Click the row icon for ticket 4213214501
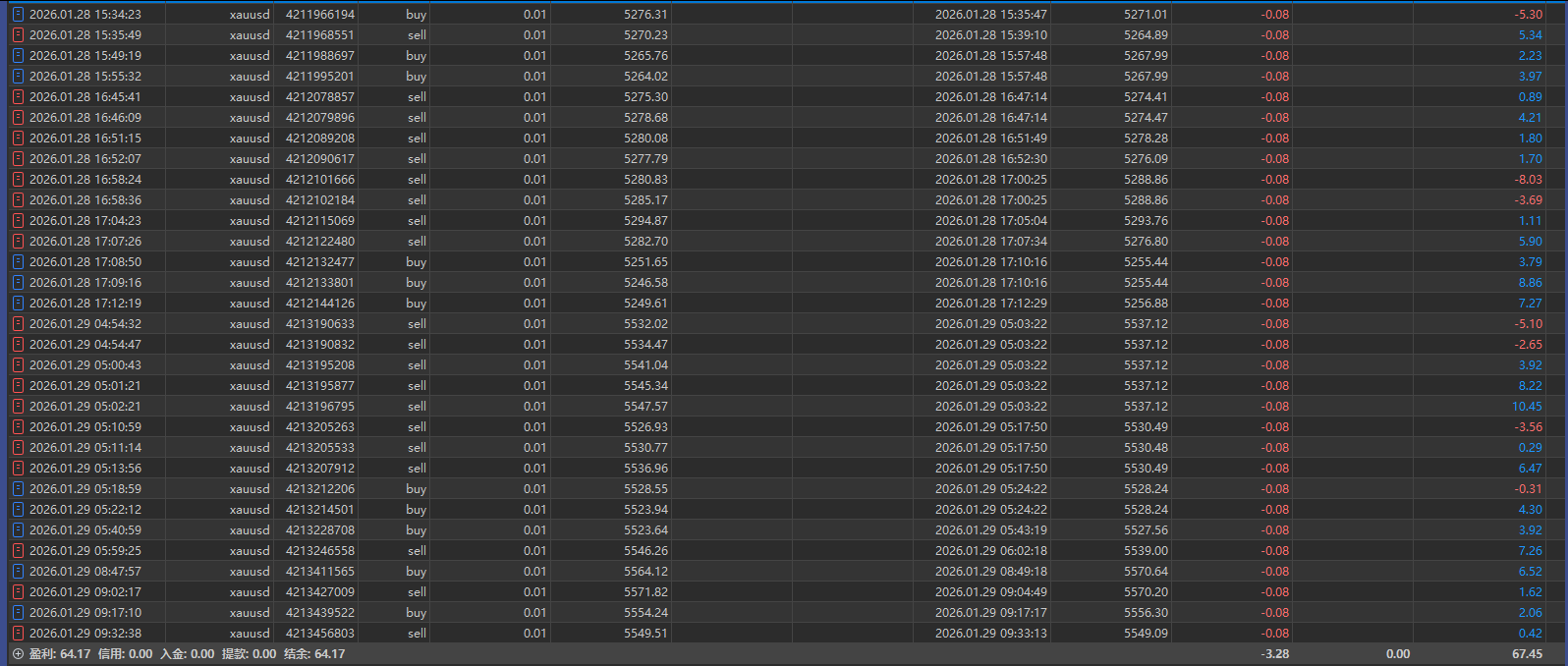This screenshot has height=666, width=1568. tap(18, 510)
